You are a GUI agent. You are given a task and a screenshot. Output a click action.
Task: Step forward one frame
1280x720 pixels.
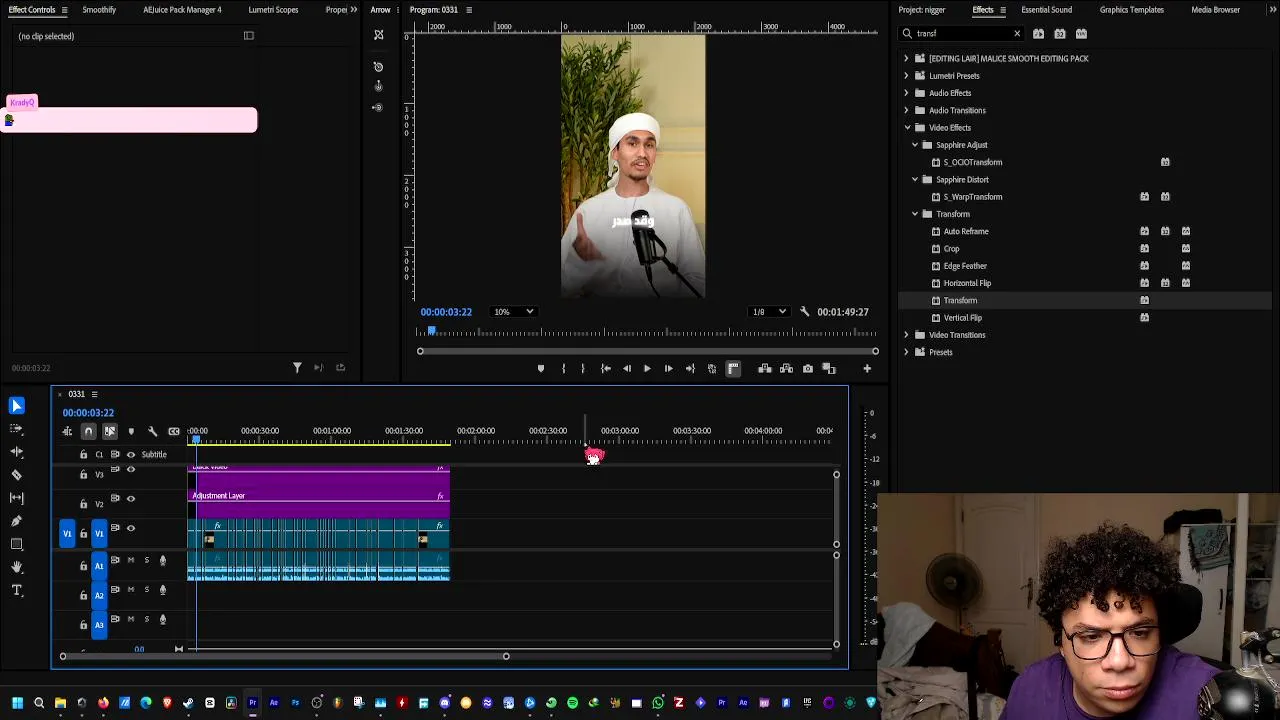668,369
